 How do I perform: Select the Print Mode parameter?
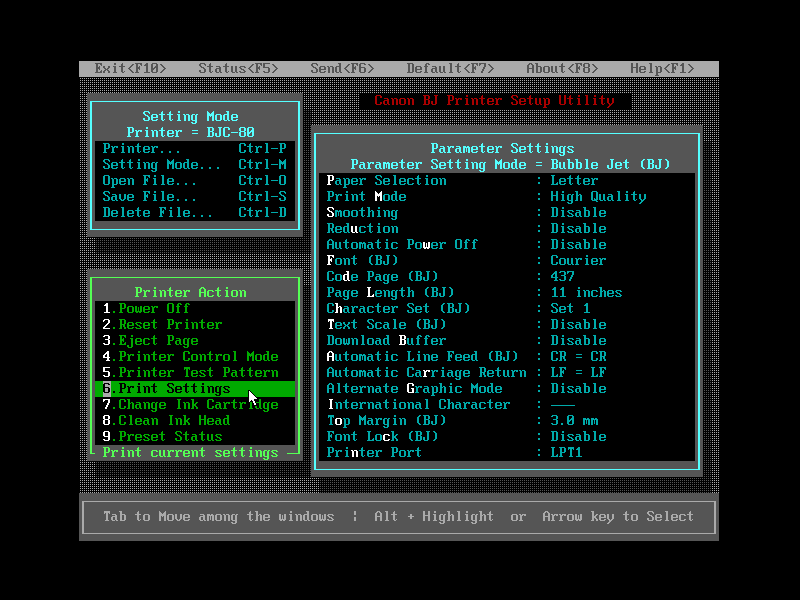507,196
